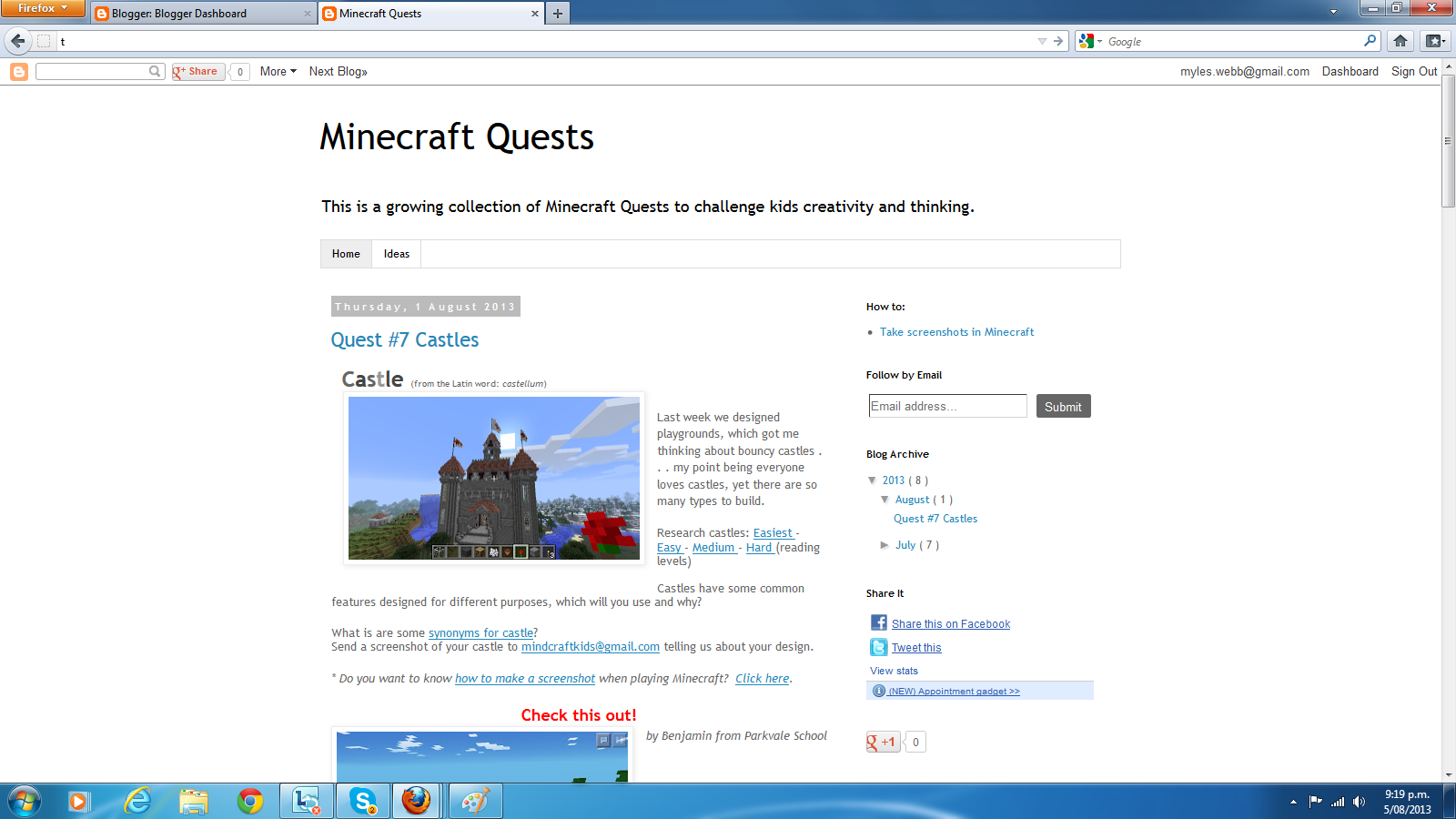1456x819 pixels.
Task: Click the Sign Out link
Action: point(1414,71)
